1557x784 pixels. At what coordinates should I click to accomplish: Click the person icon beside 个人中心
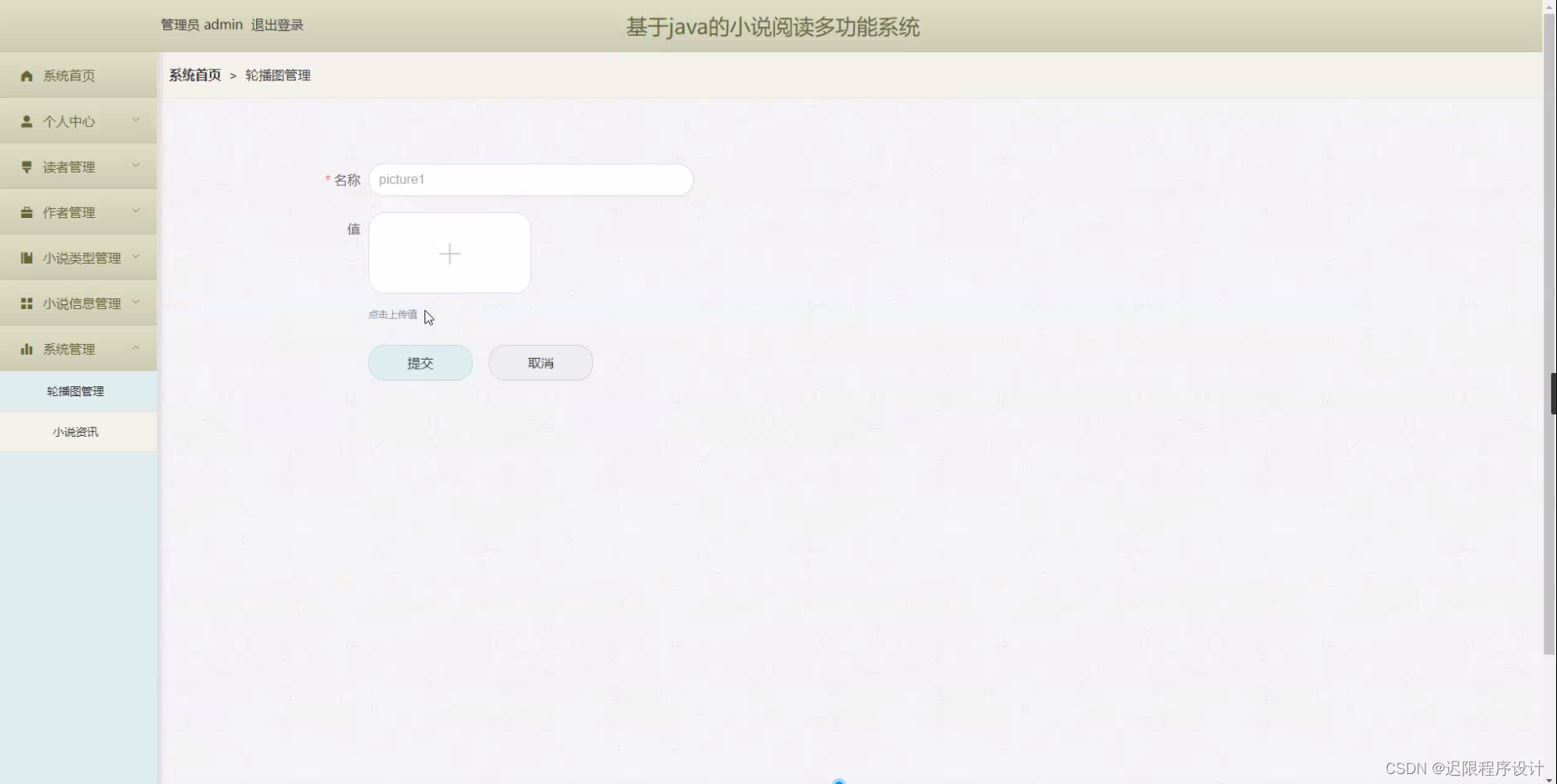tap(27, 121)
